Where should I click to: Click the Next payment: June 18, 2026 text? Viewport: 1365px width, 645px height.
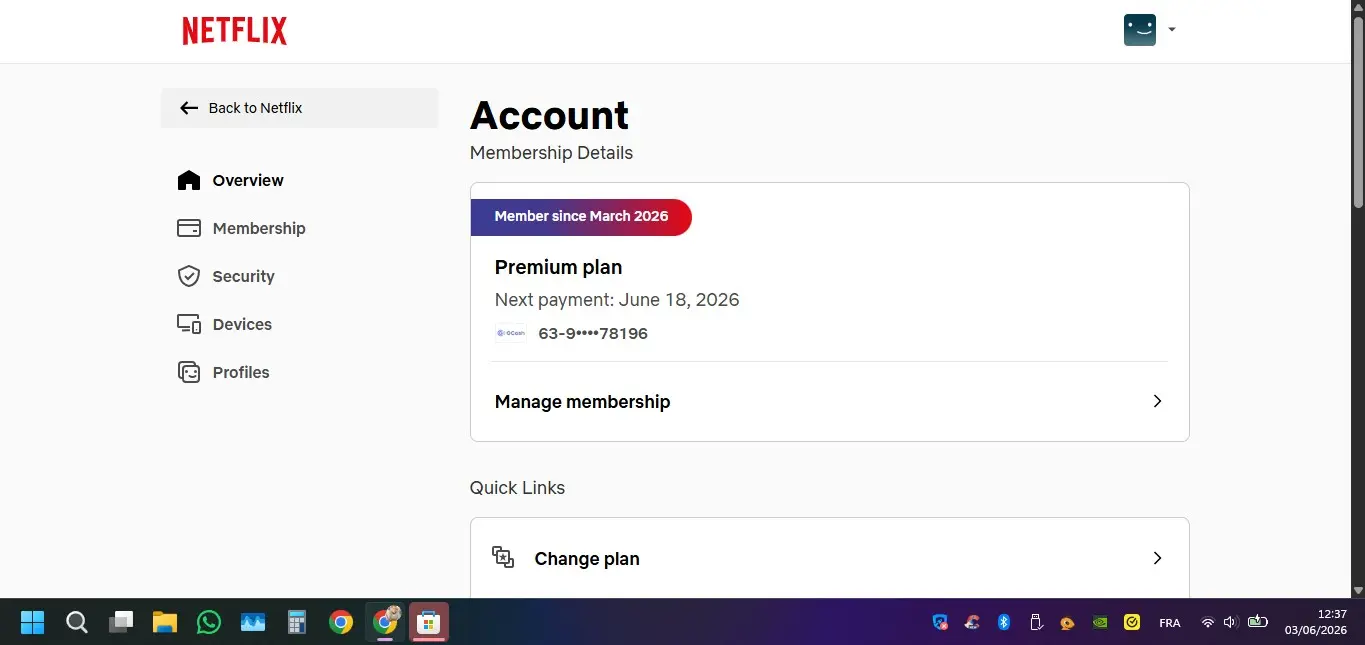click(x=617, y=300)
